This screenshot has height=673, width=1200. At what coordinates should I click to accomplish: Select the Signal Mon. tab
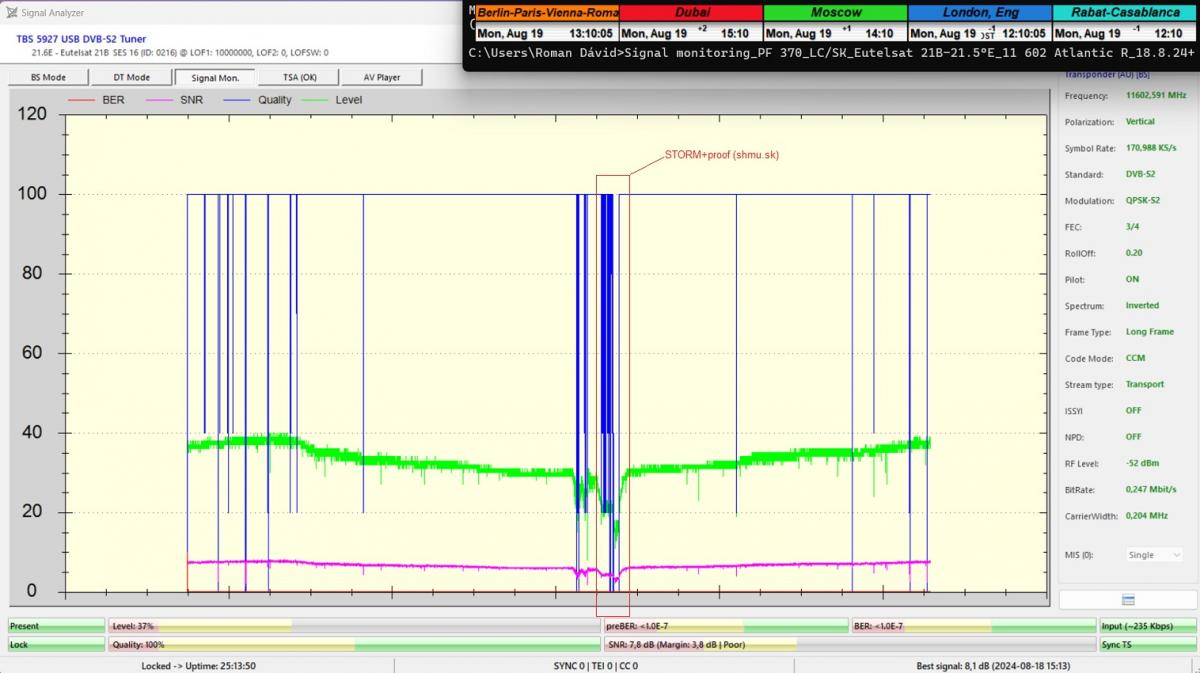tap(215, 77)
